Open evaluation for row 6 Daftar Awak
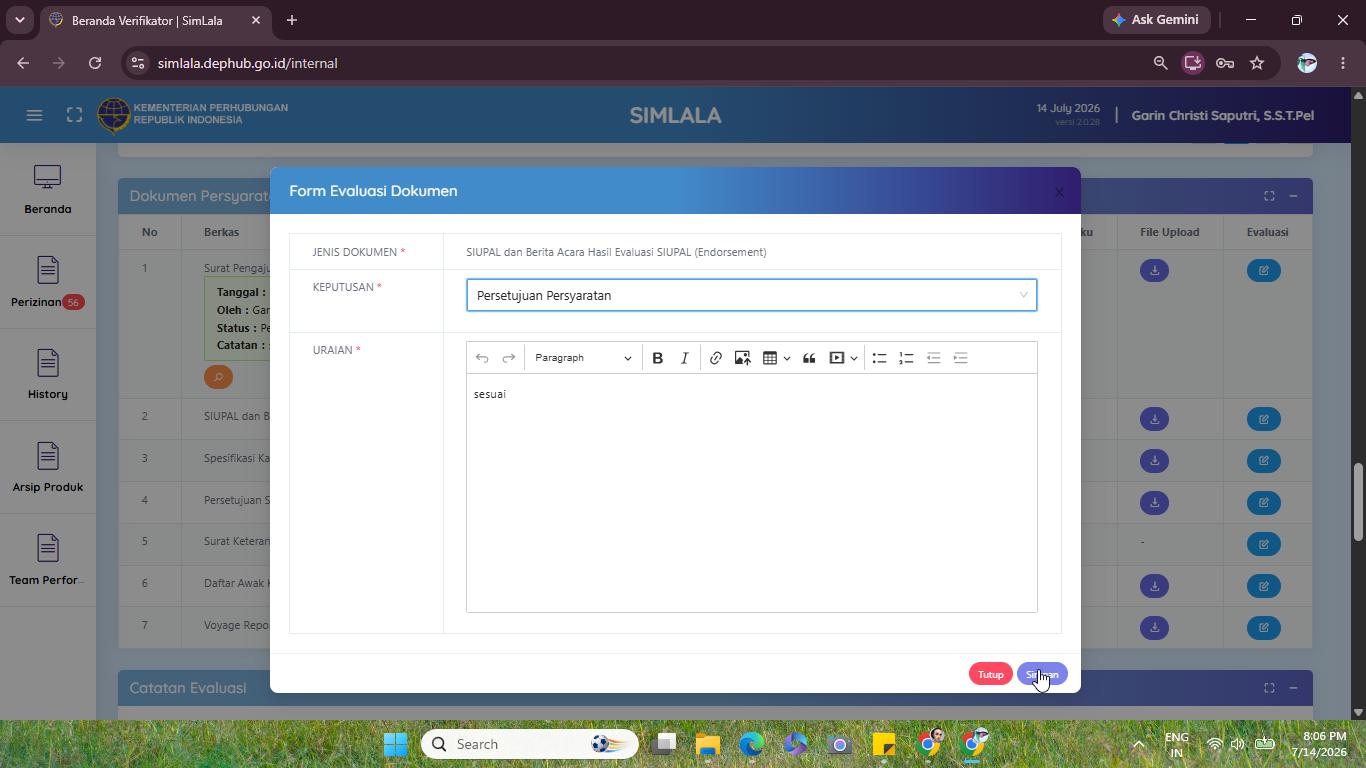The width and height of the screenshot is (1366, 768). point(1263,586)
